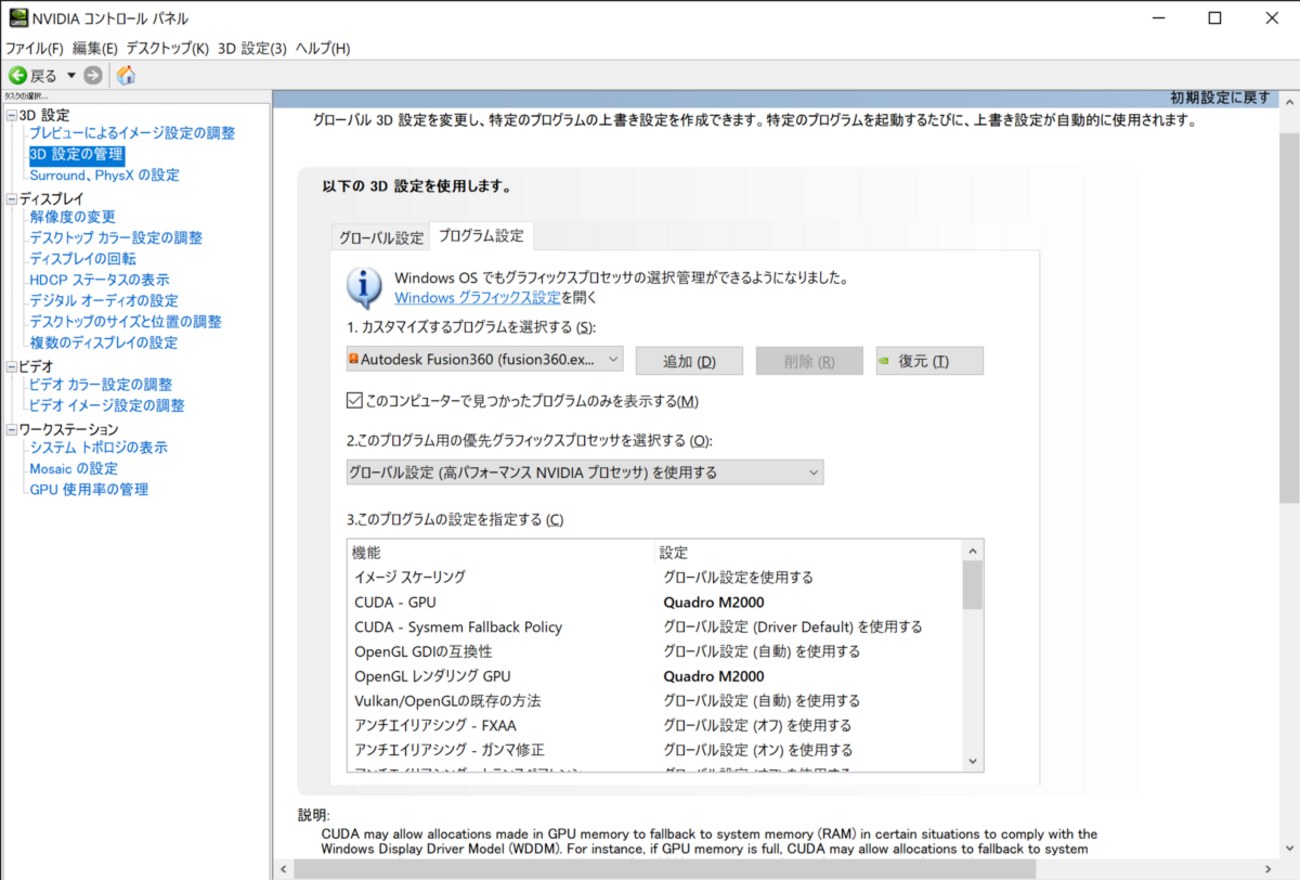Open デジタル オーディオの設定 page

point(104,301)
